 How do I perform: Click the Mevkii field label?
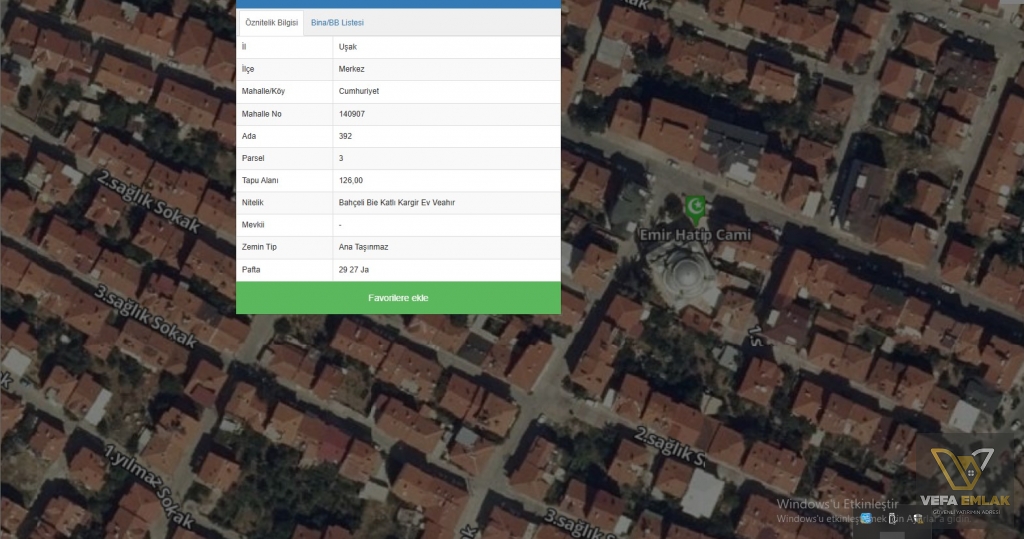[x=253, y=225]
